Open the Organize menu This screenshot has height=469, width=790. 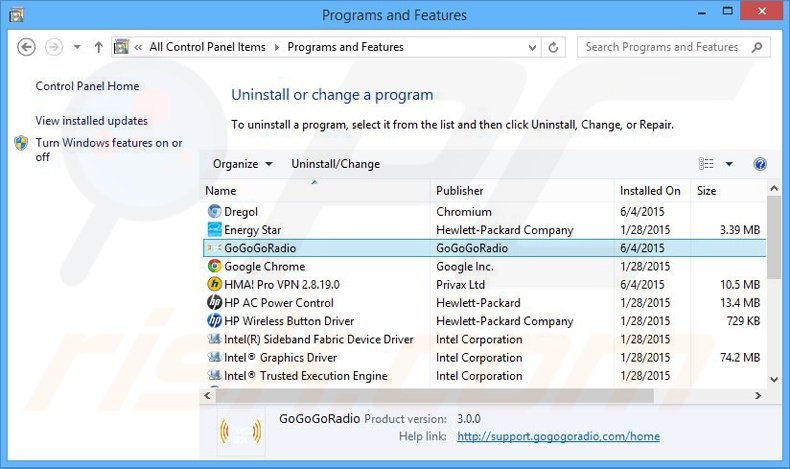click(x=242, y=164)
